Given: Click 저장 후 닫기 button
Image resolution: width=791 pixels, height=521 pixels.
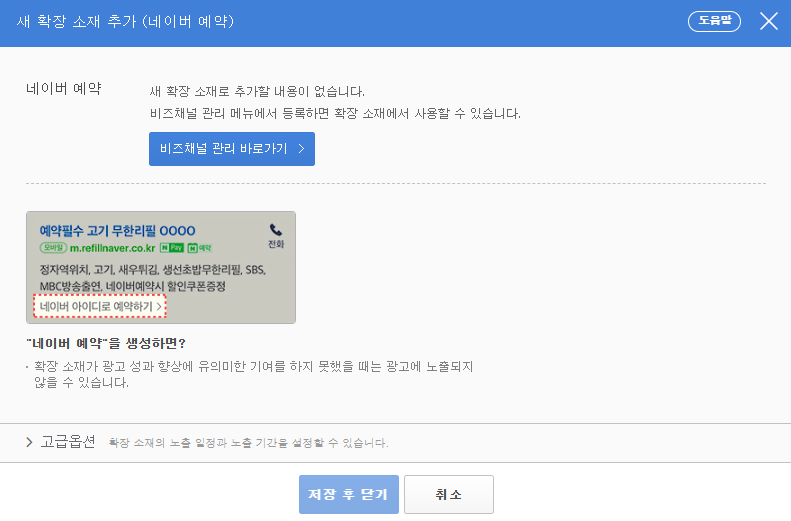Looking at the screenshot, I should pyautogui.click(x=349, y=494).
